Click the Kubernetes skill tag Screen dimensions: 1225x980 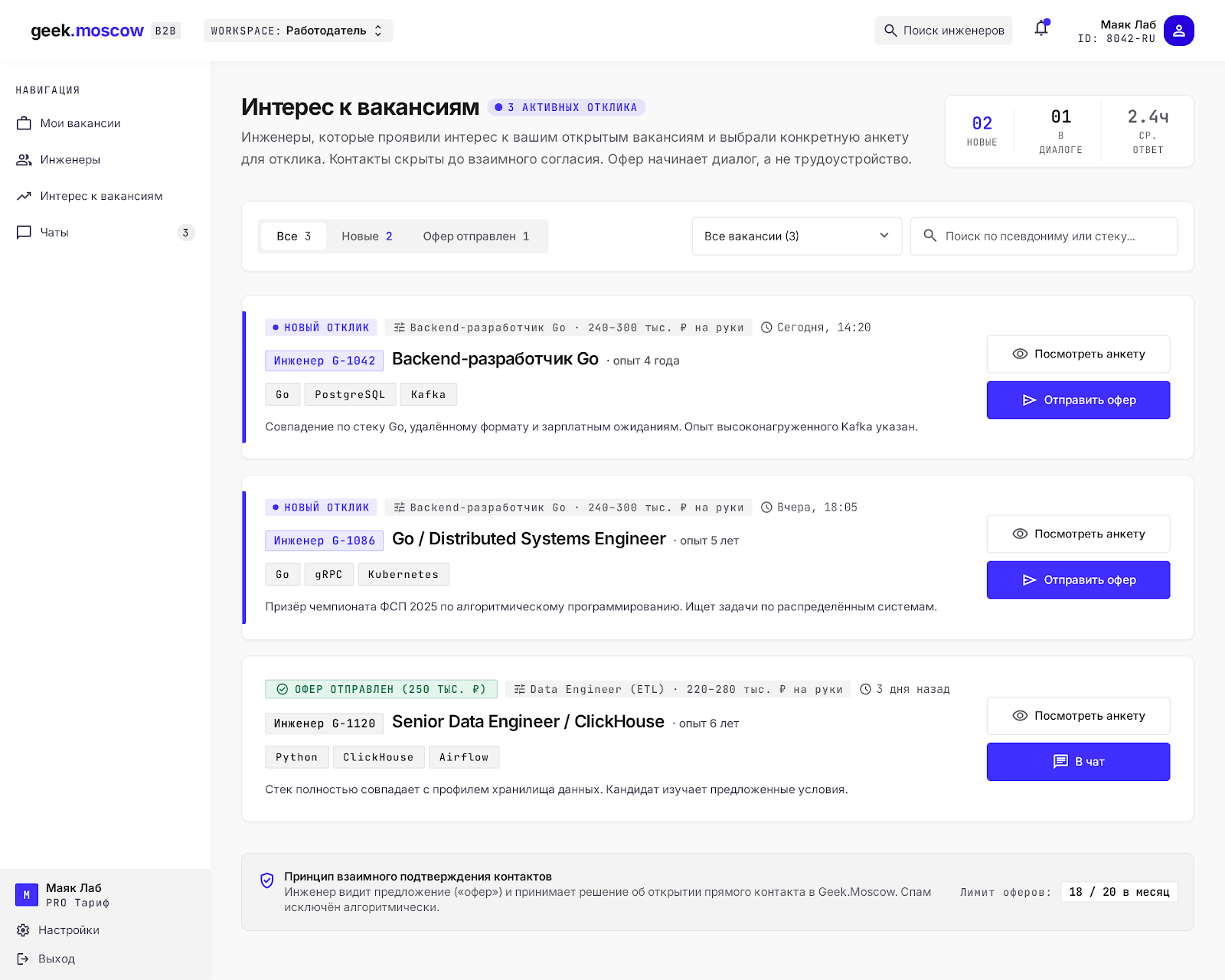tap(403, 574)
